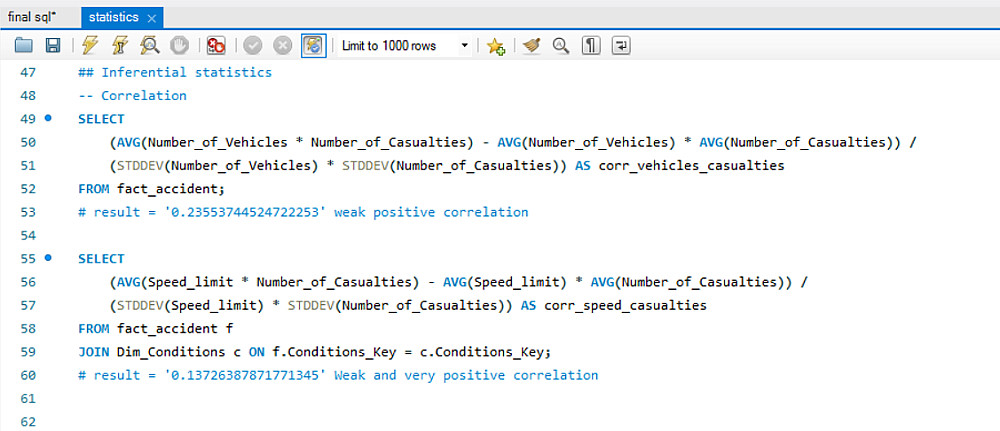
Task: Click AVG(Speed_limit * Number_of_Casualties) on line 56
Action: tap(267, 282)
